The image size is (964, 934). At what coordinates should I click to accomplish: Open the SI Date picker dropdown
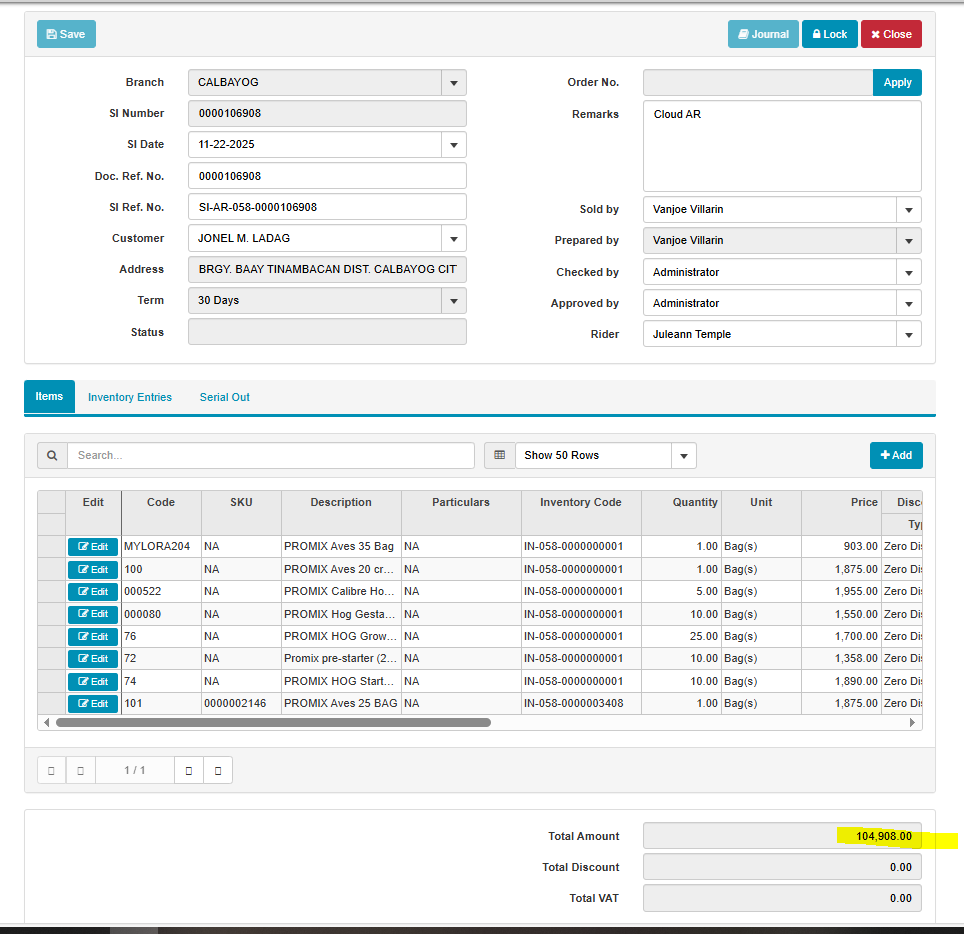click(x=453, y=145)
